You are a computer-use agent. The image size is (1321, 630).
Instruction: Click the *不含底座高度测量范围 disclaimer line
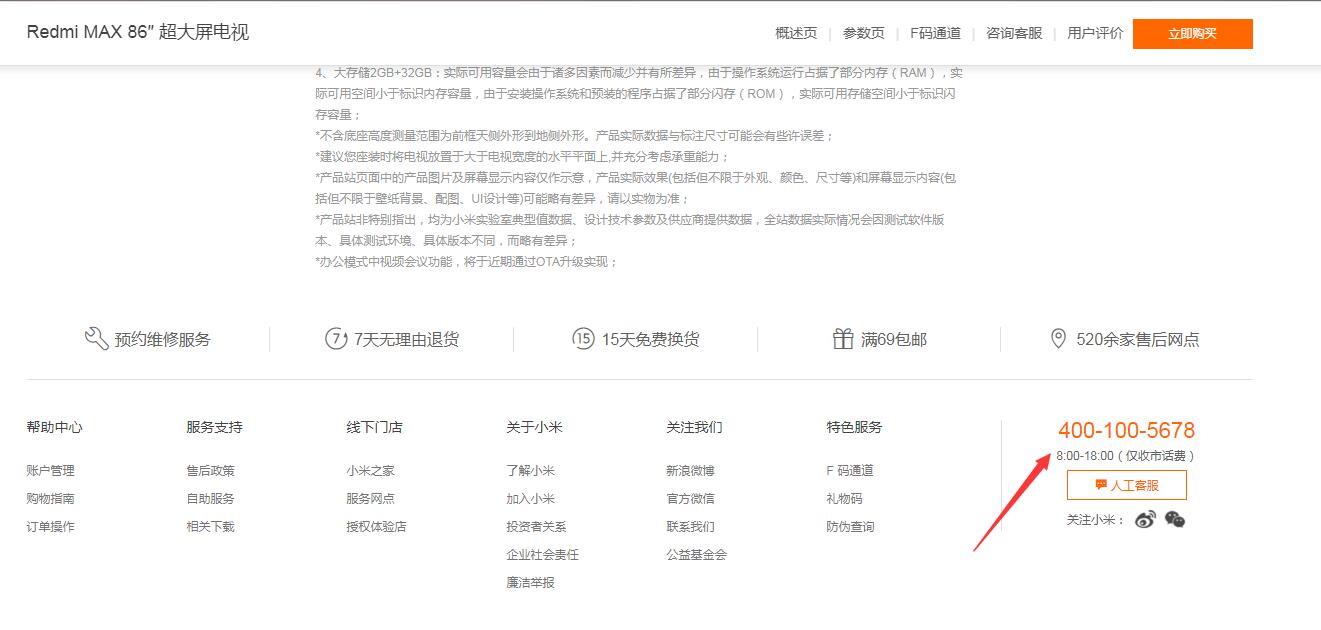[575, 135]
